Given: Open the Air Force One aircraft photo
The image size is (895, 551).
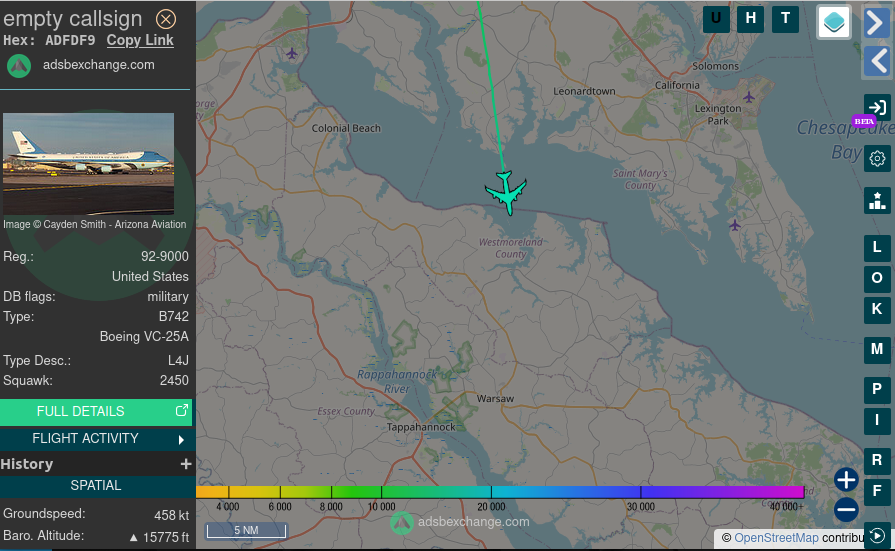Looking at the screenshot, I should (x=88, y=163).
